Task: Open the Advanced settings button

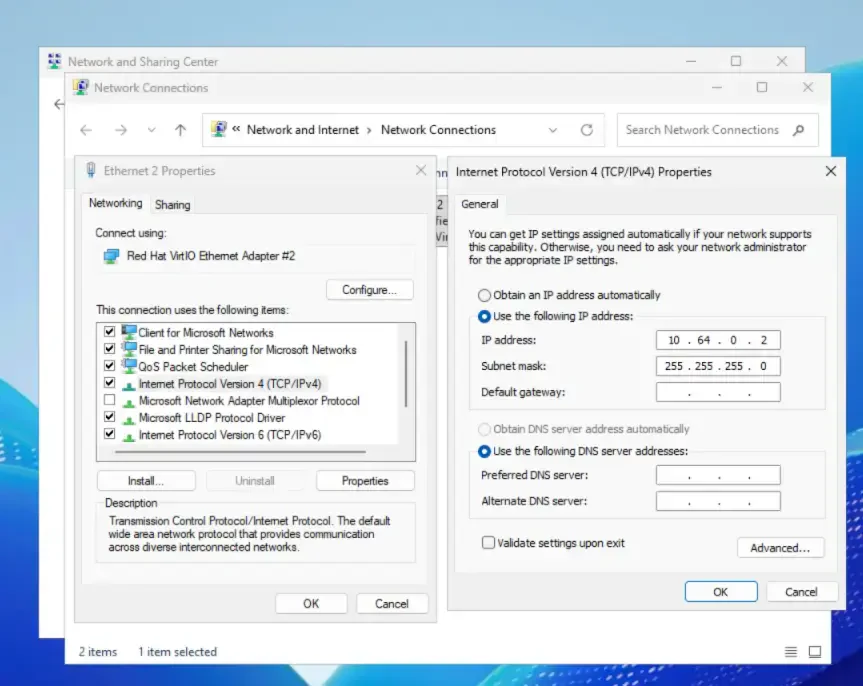Action: pyautogui.click(x=780, y=548)
